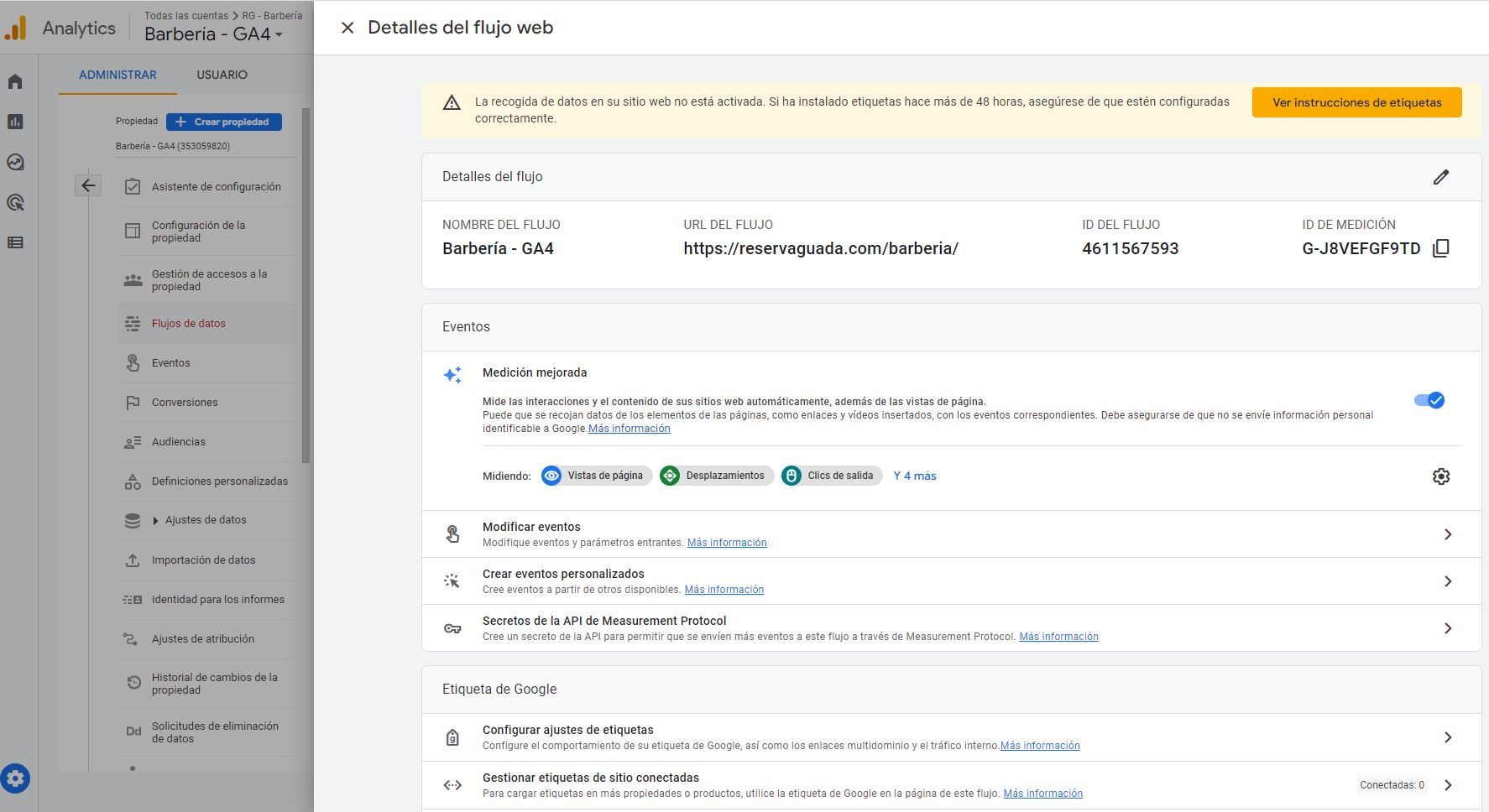Screen dimensions: 1489x812
Task: Switch to the USUARIO tab
Action: [x=222, y=75]
